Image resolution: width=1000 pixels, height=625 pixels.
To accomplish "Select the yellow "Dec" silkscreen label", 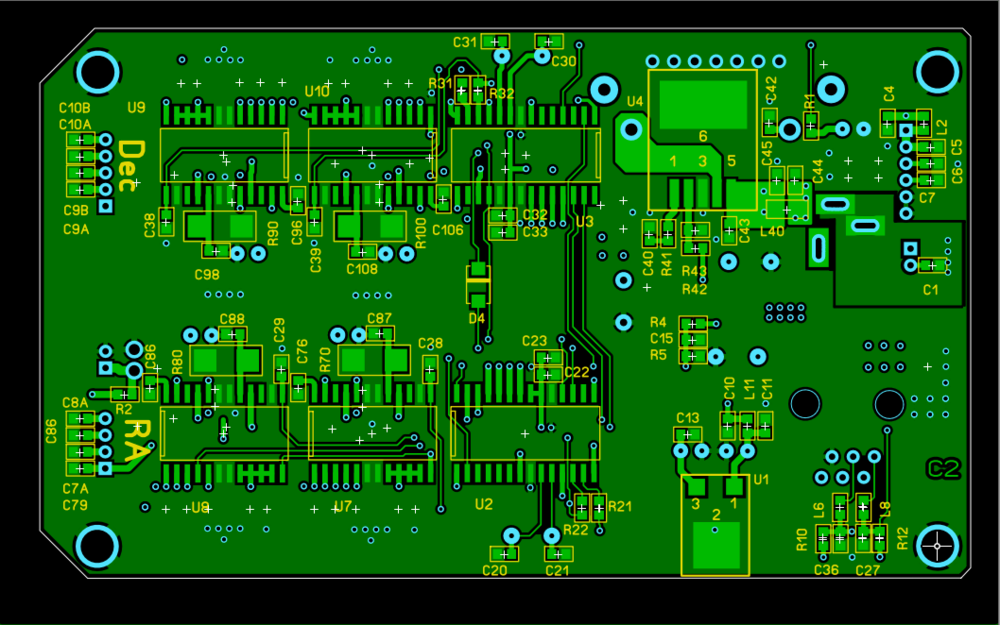I will [131, 166].
